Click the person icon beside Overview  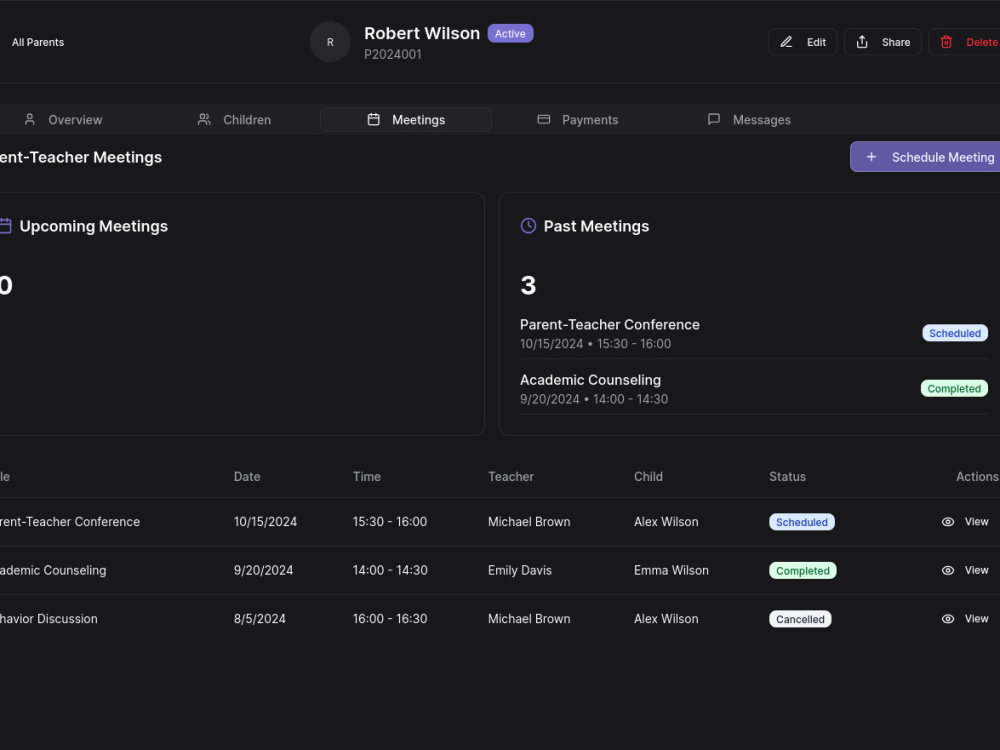[x=29, y=119]
